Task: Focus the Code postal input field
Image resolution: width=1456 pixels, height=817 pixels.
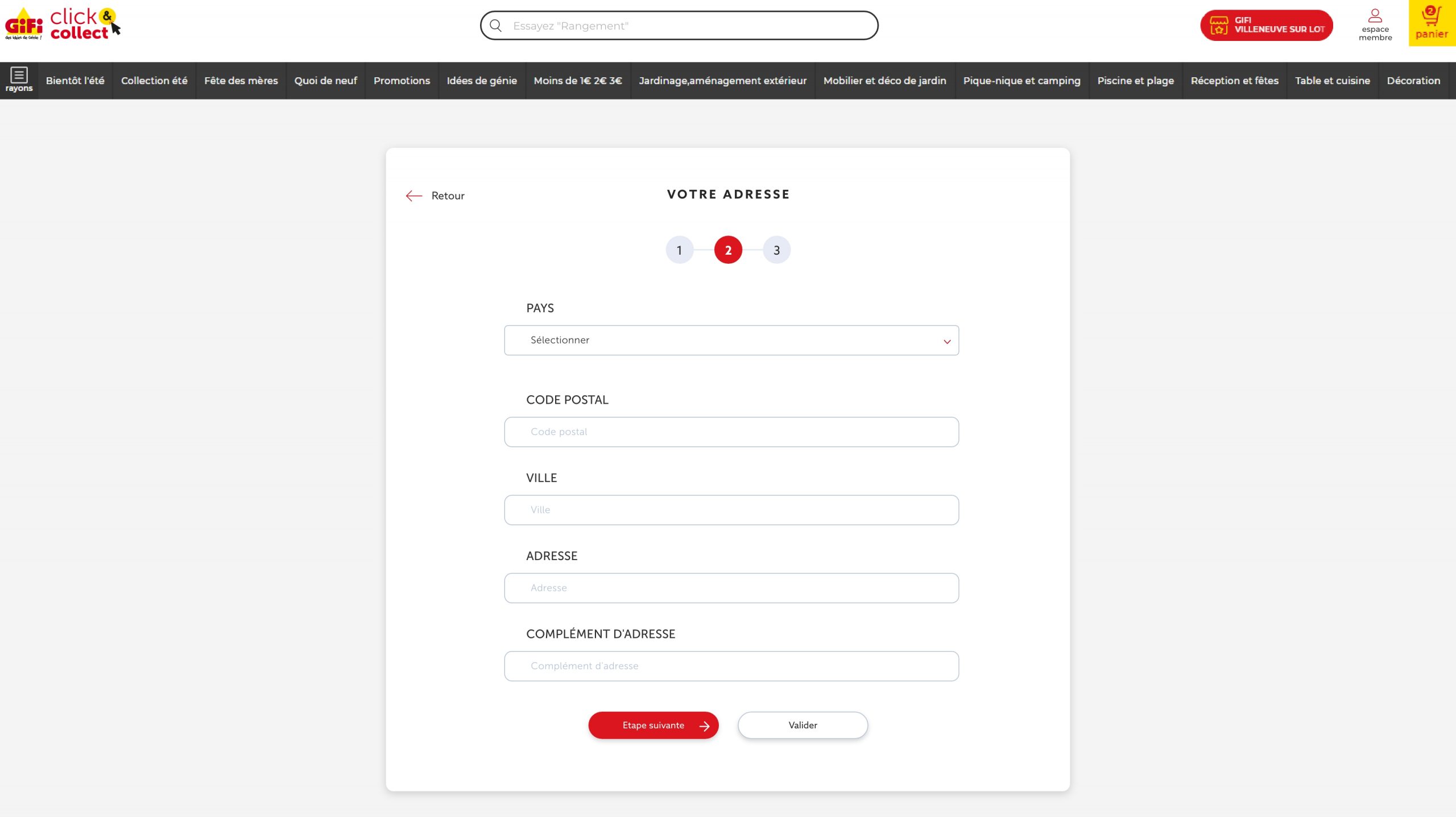Action: pos(731,432)
